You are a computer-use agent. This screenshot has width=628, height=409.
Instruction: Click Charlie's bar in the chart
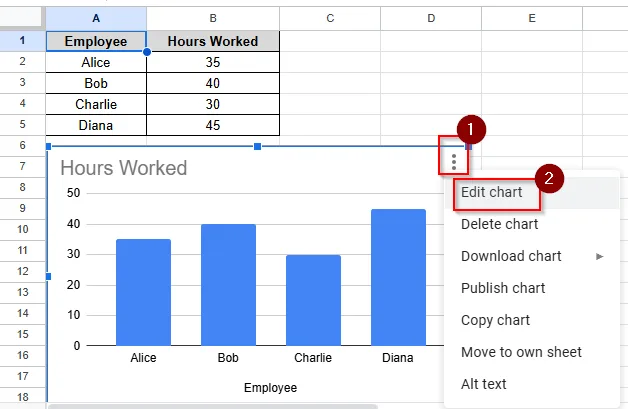(x=313, y=300)
